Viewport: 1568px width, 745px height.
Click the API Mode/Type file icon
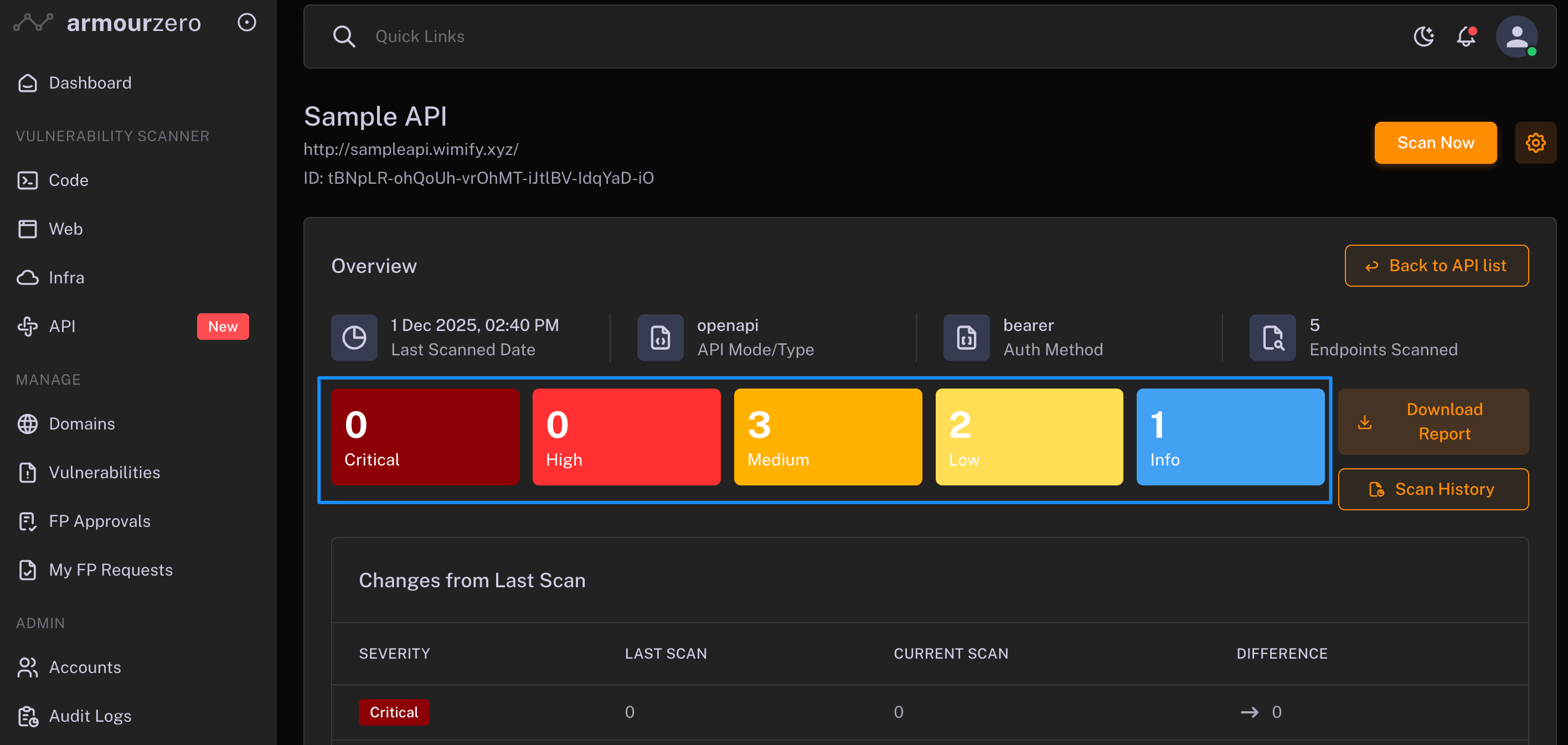pyautogui.click(x=660, y=338)
